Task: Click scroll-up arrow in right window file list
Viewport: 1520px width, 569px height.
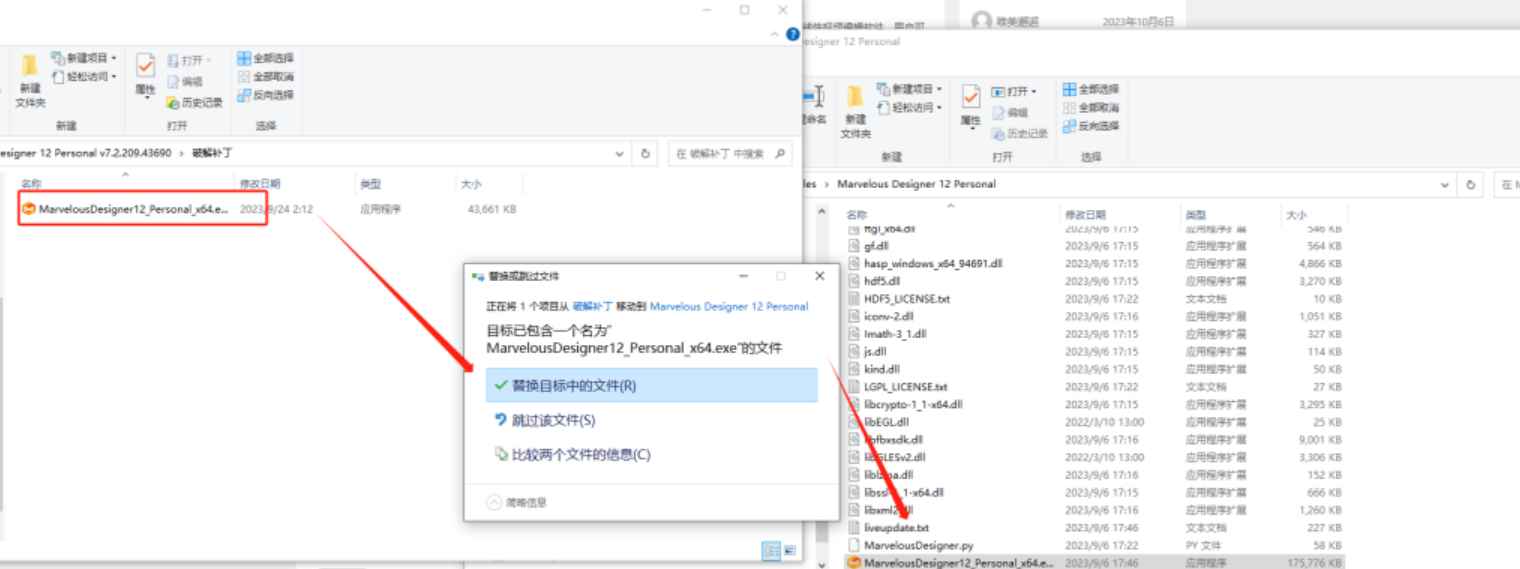Action: [x=824, y=214]
